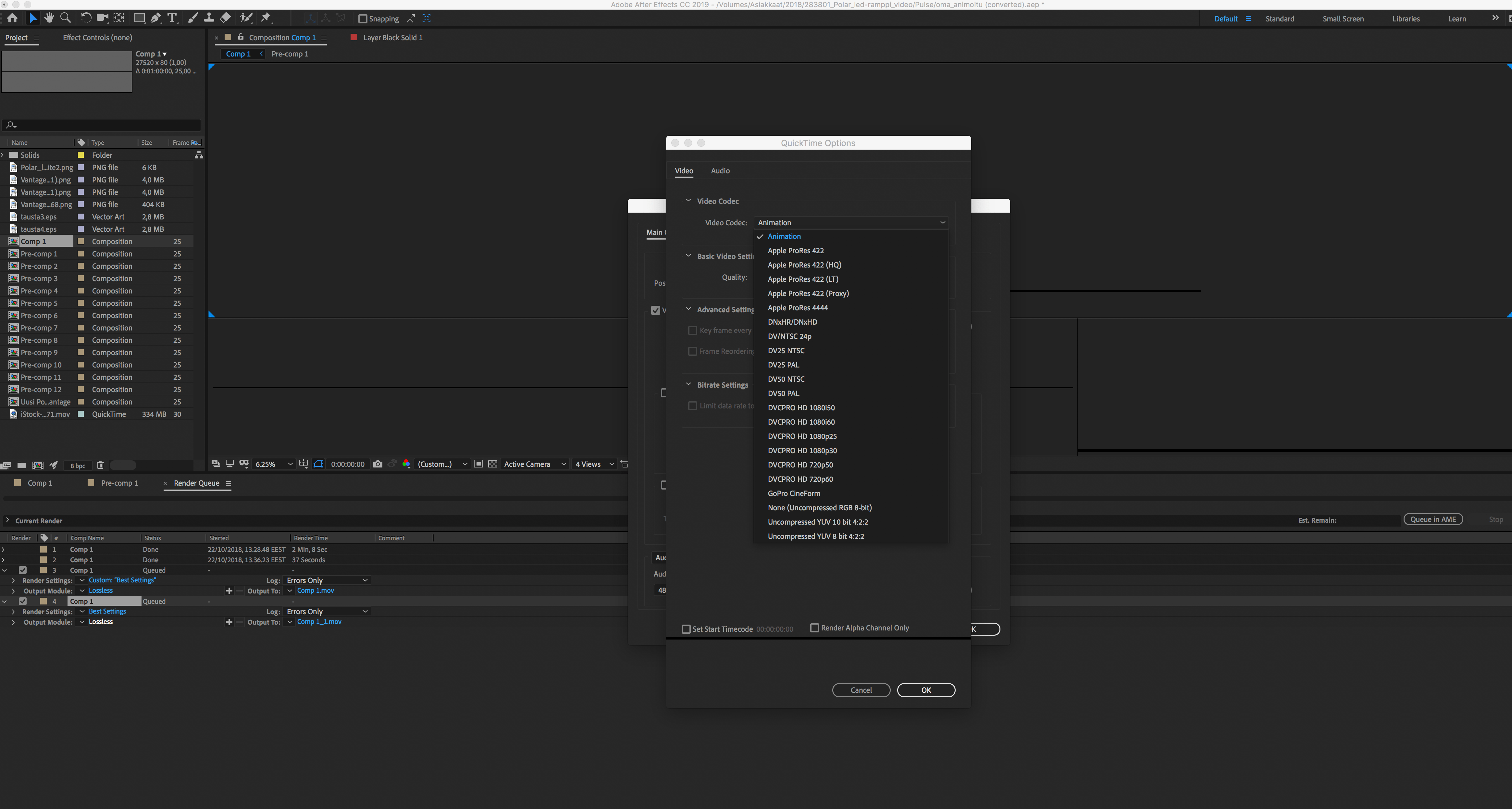Select the Eraser tool

tap(225, 18)
